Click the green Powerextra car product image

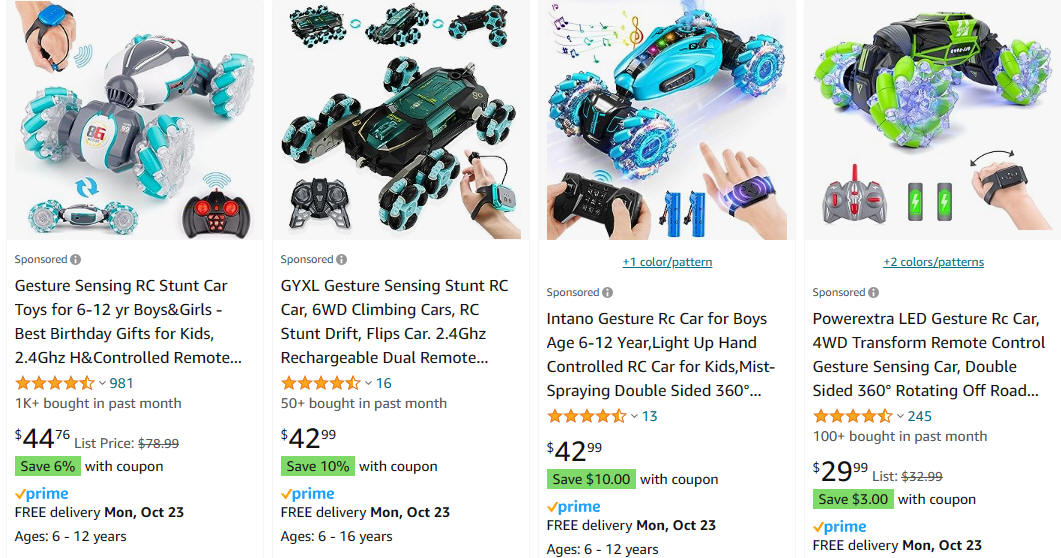click(933, 120)
